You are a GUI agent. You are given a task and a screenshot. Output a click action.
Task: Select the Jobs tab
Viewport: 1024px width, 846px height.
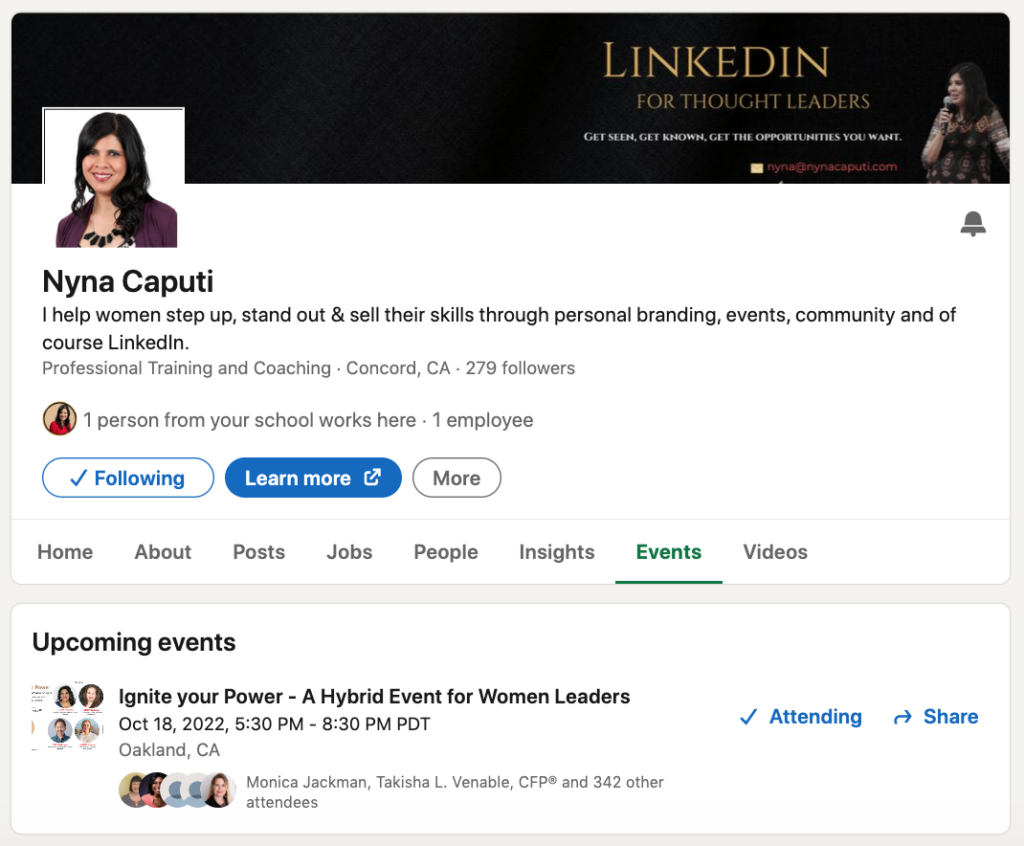(x=349, y=552)
